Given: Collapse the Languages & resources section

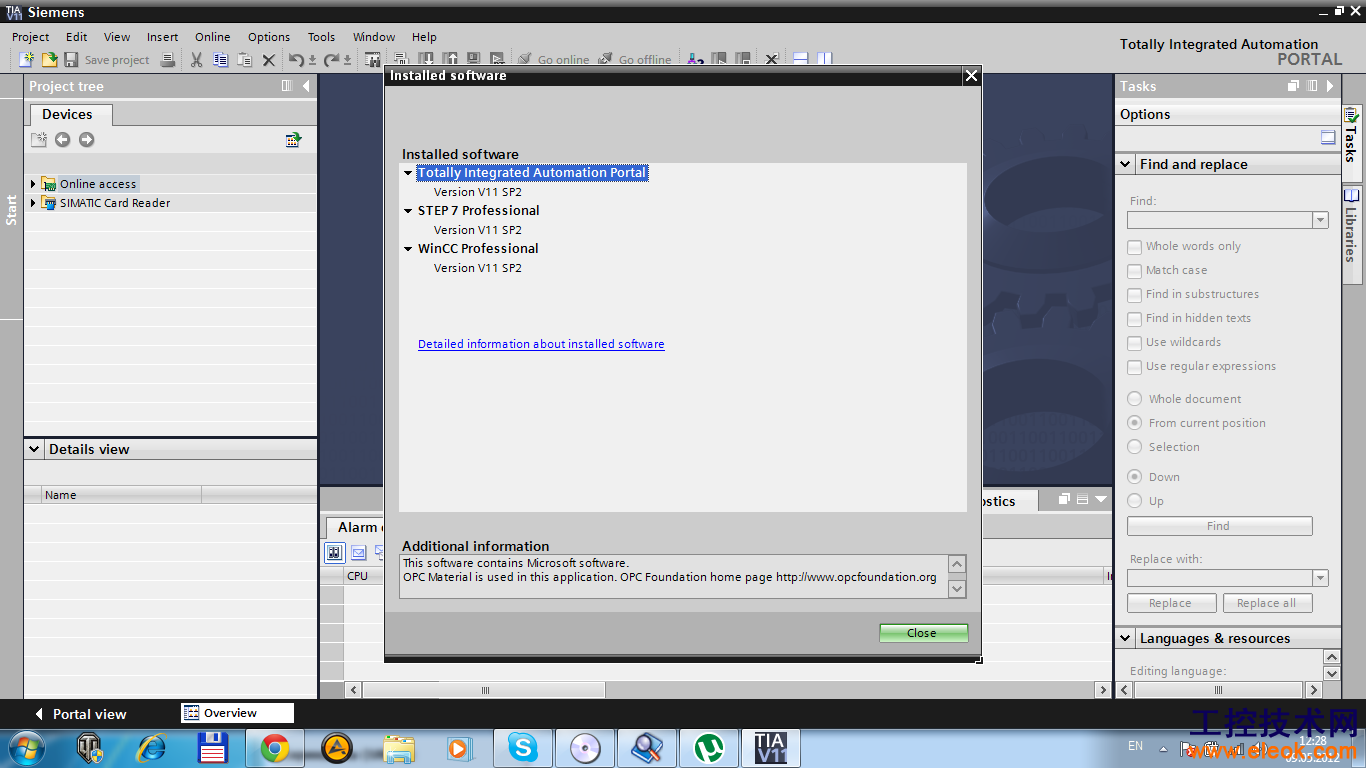Looking at the screenshot, I should 1126,639.
